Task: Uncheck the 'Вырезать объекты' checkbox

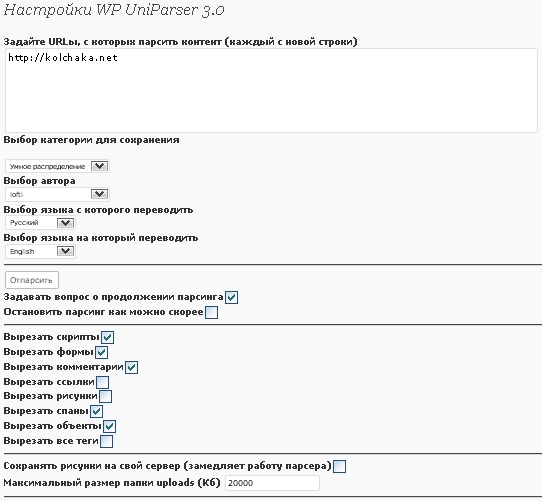Action: pyautogui.click(x=110, y=426)
